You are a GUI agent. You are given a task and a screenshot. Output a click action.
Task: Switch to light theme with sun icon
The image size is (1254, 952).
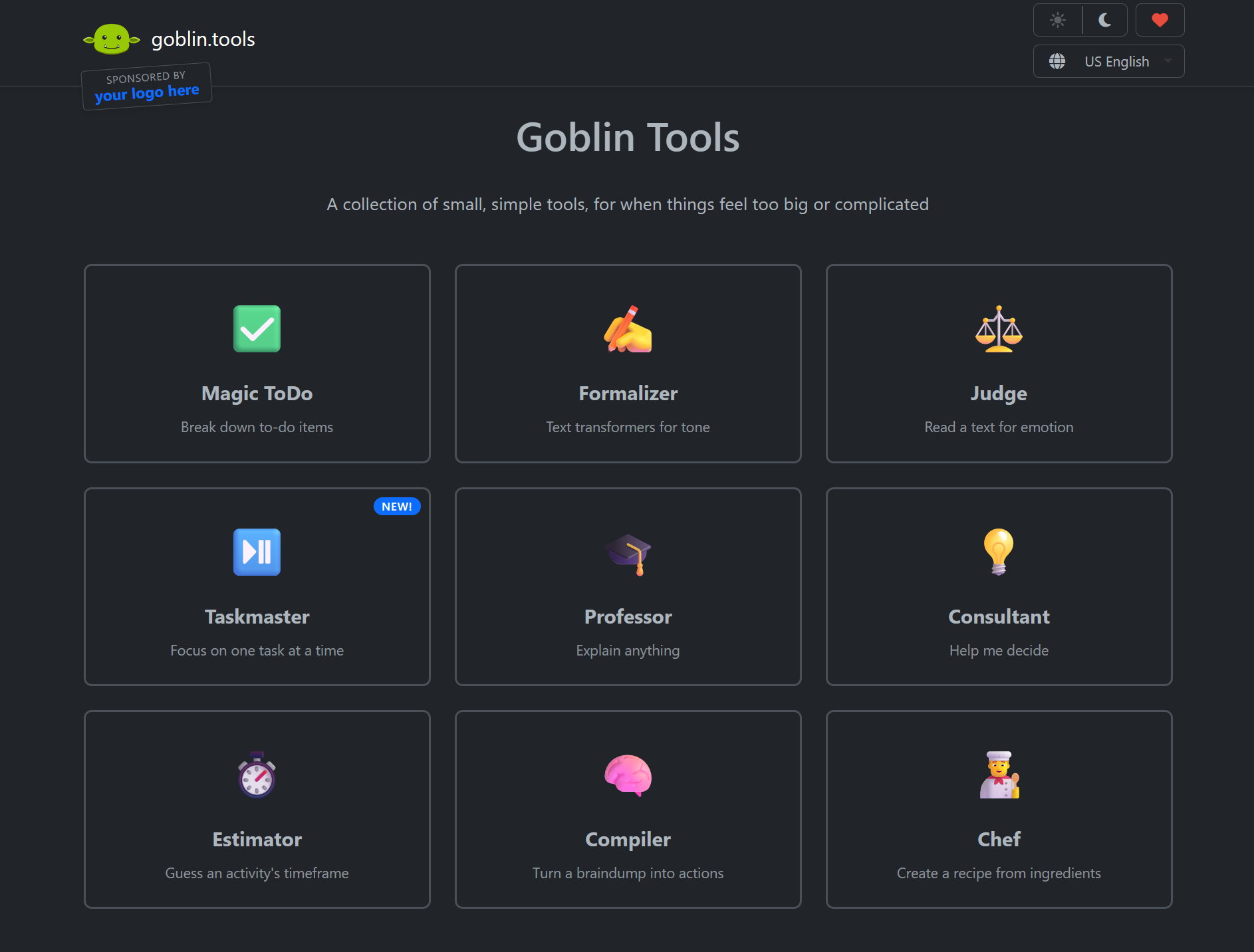[x=1058, y=20]
